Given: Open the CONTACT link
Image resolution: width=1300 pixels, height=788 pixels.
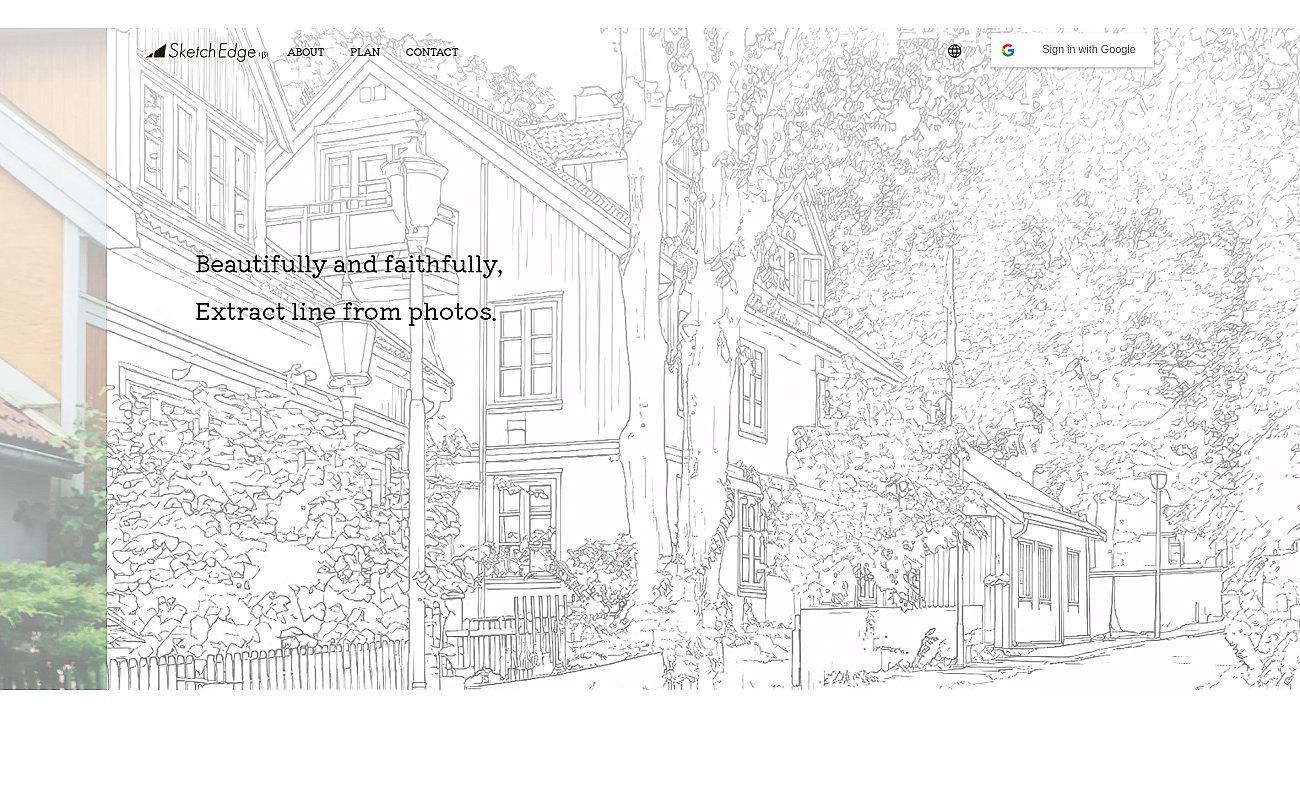Looking at the screenshot, I should [432, 52].
